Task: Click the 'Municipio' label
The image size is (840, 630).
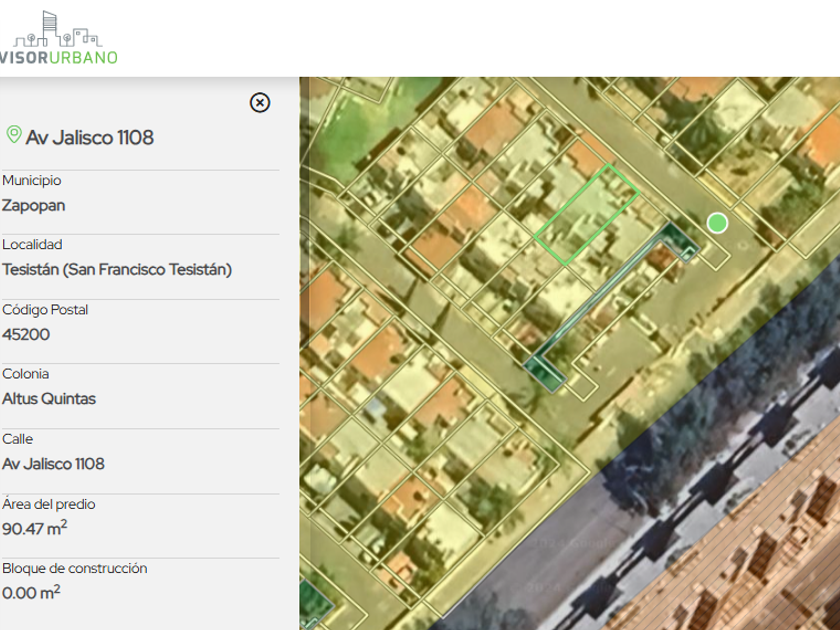Action: pyautogui.click(x=32, y=180)
